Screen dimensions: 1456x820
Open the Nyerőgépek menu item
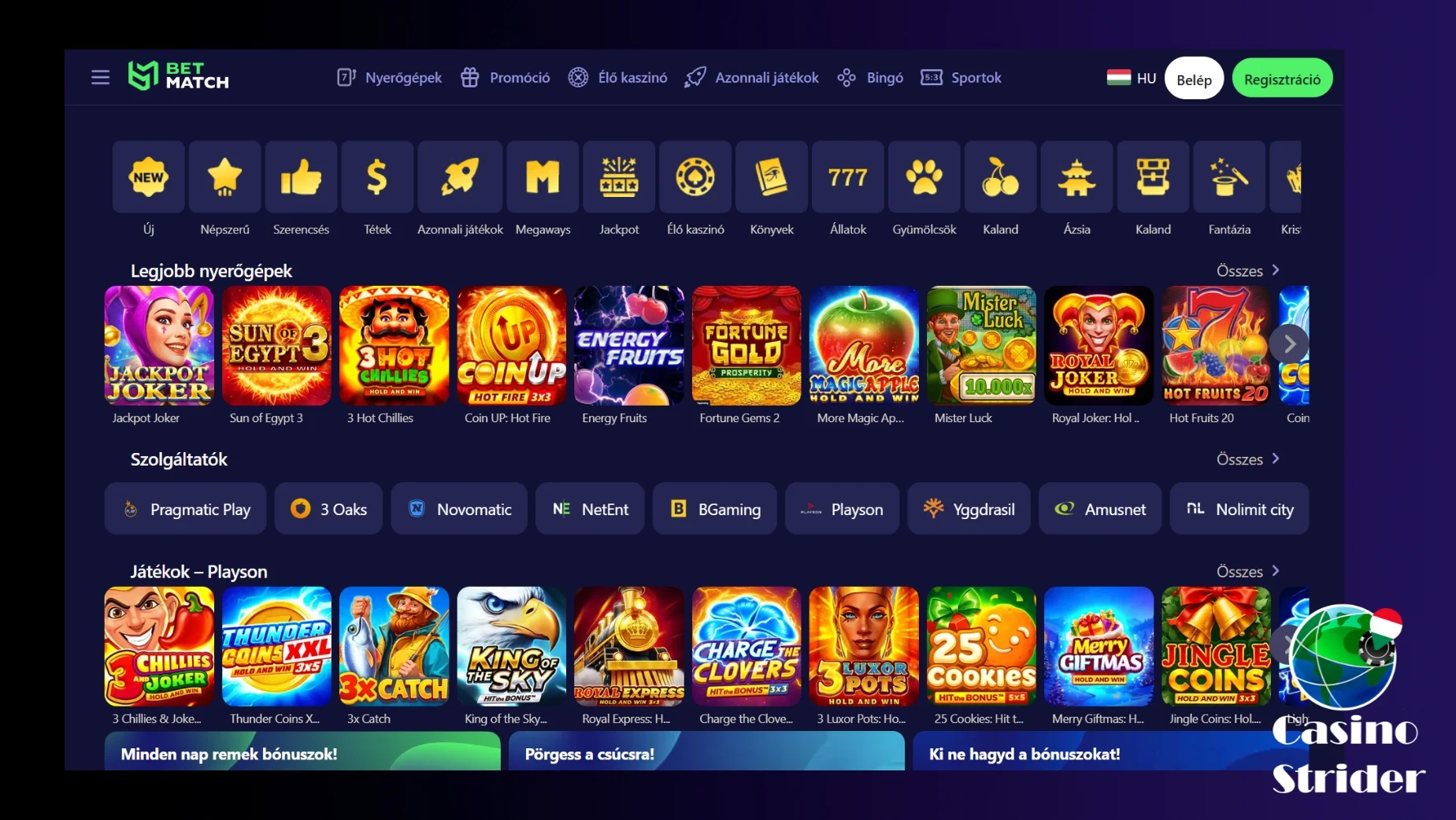(390, 77)
